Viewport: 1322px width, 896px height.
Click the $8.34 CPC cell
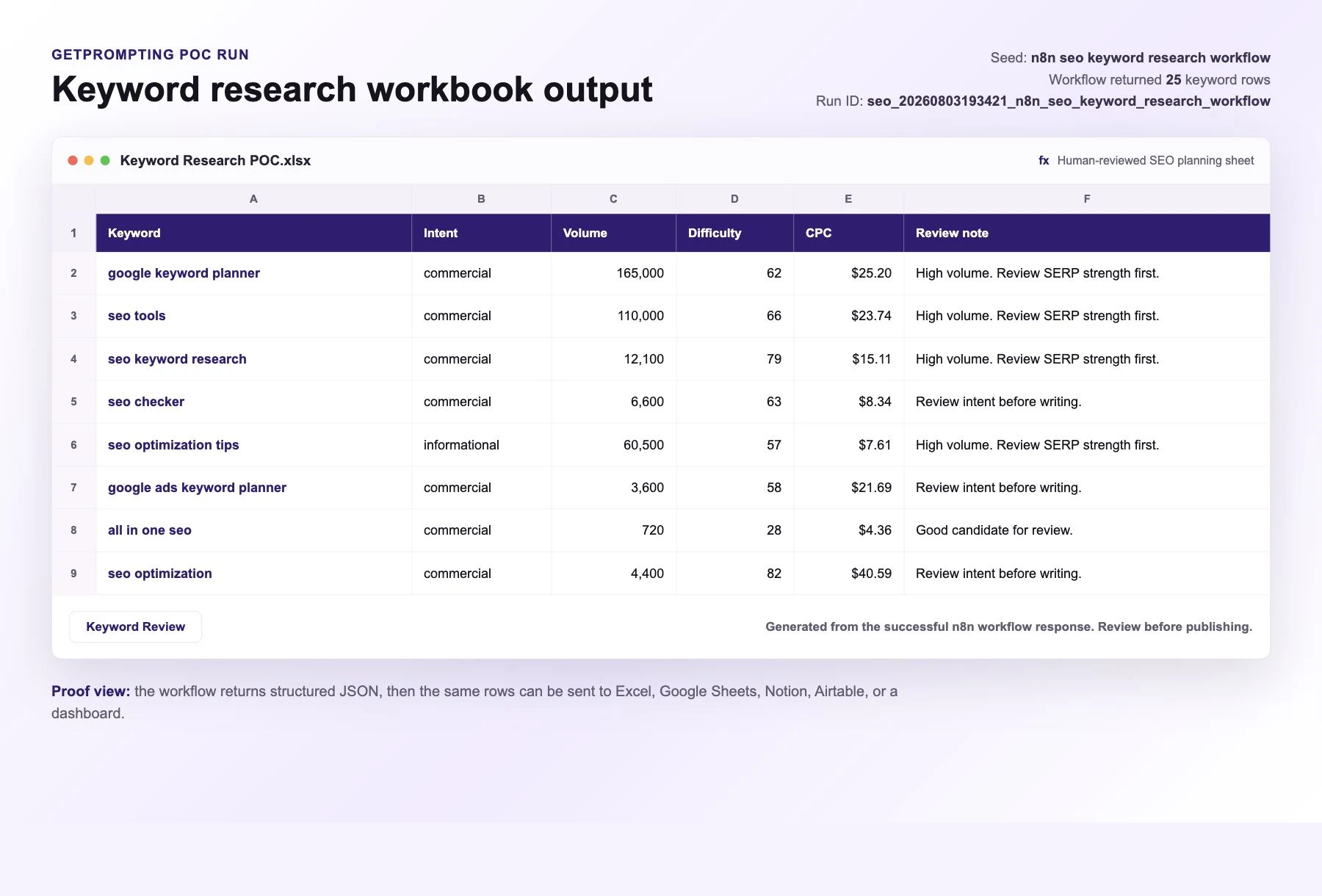pos(848,402)
